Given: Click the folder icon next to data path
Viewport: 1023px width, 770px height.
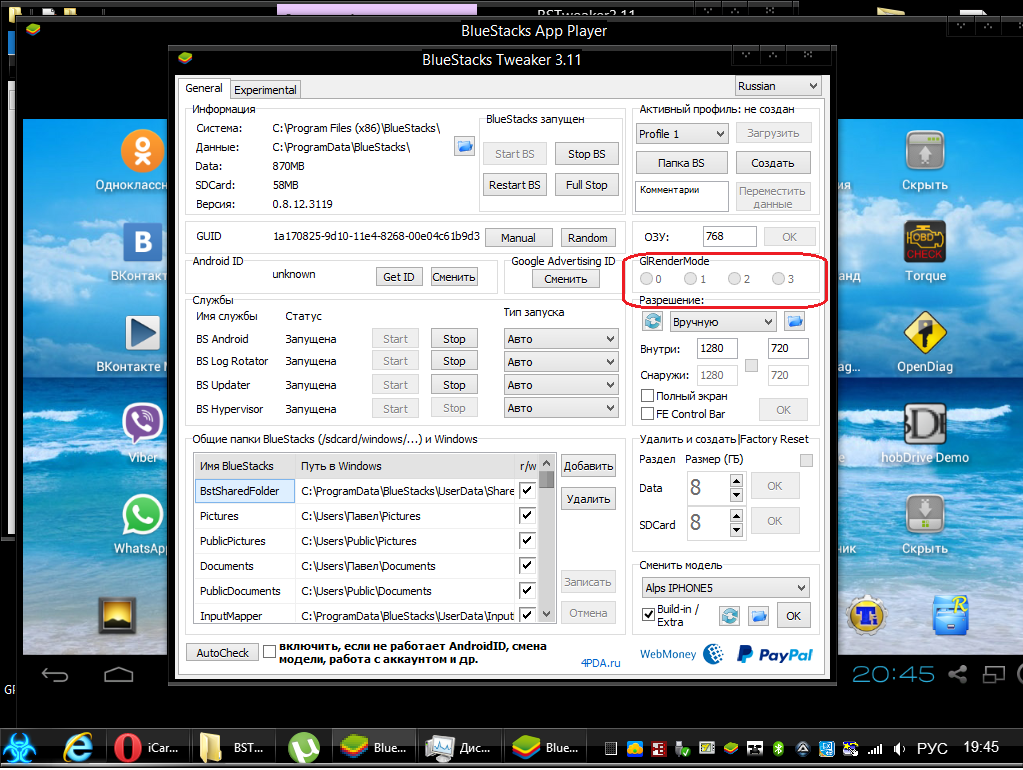Looking at the screenshot, I should [x=464, y=147].
